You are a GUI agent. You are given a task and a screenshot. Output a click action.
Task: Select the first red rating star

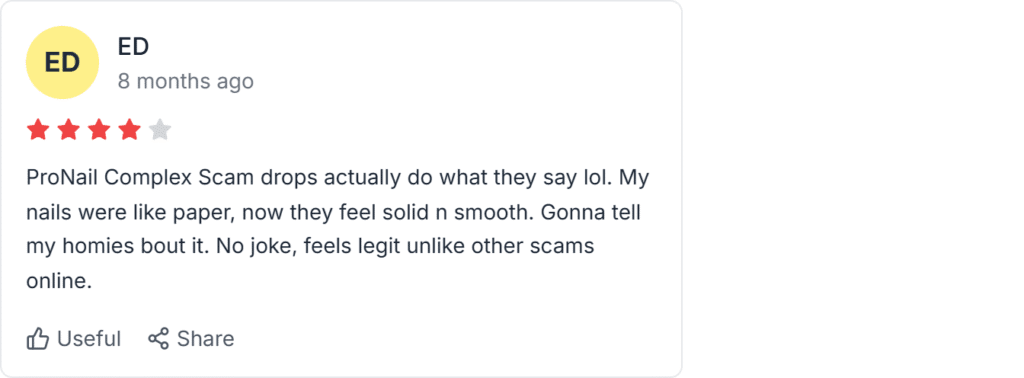(x=38, y=130)
